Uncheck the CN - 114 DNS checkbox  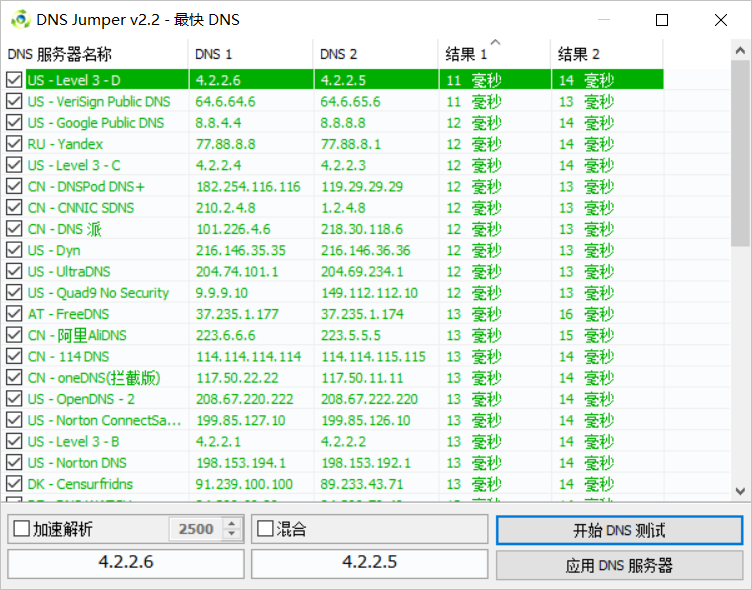pos(14,356)
